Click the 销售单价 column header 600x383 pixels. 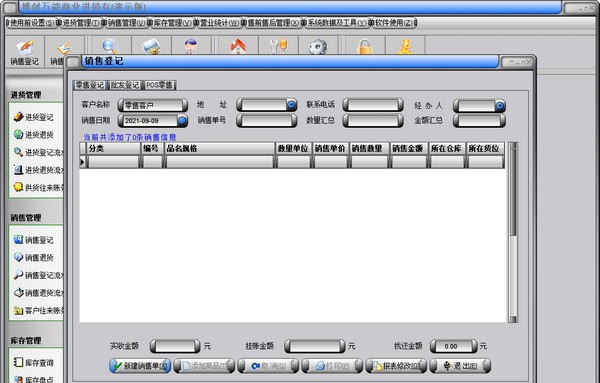(x=330, y=148)
